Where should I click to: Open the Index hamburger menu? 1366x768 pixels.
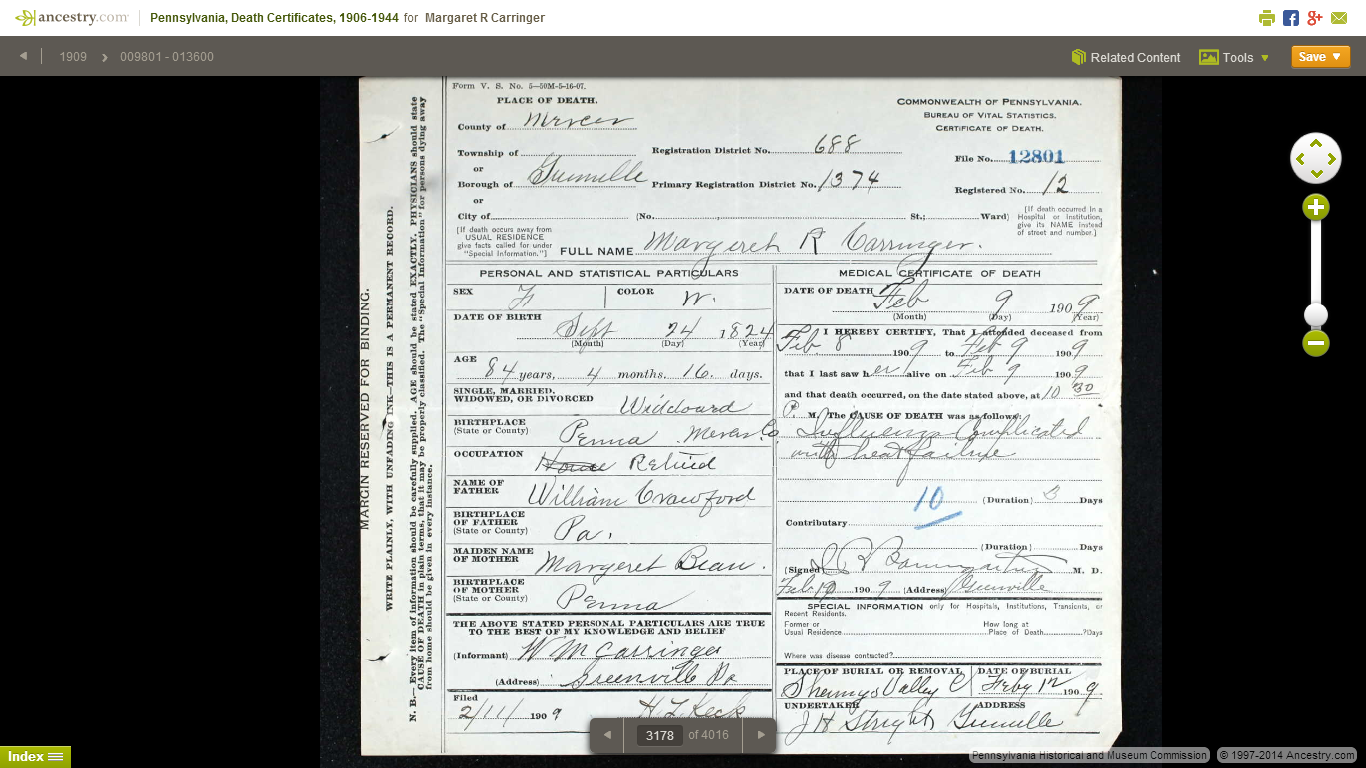56,756
